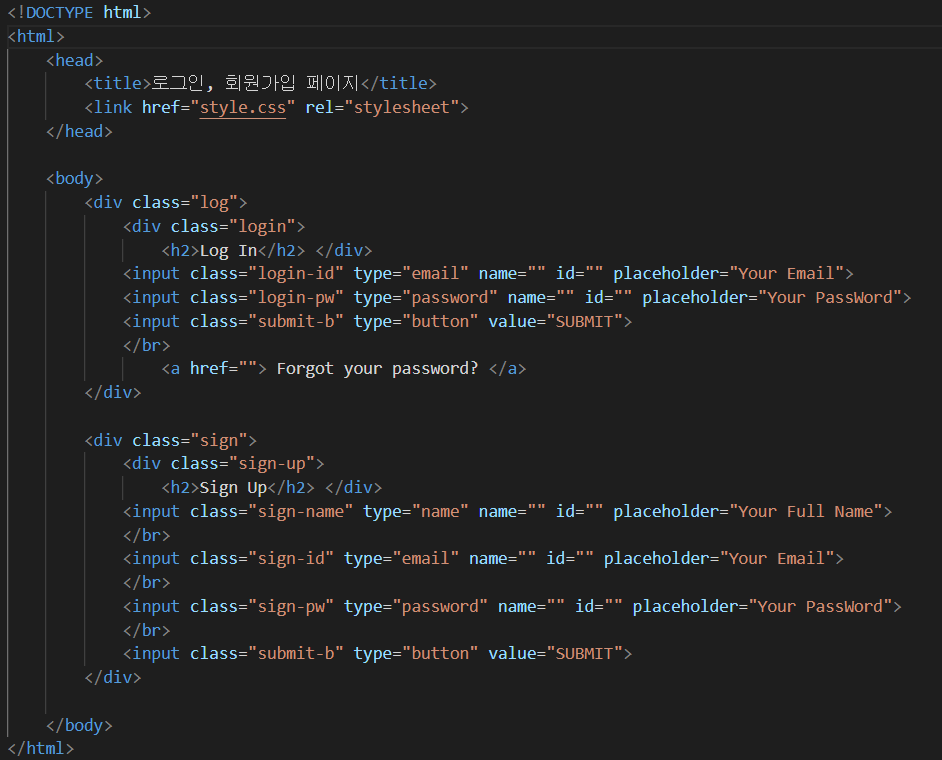Click the opening body tag

click(74, 179)
